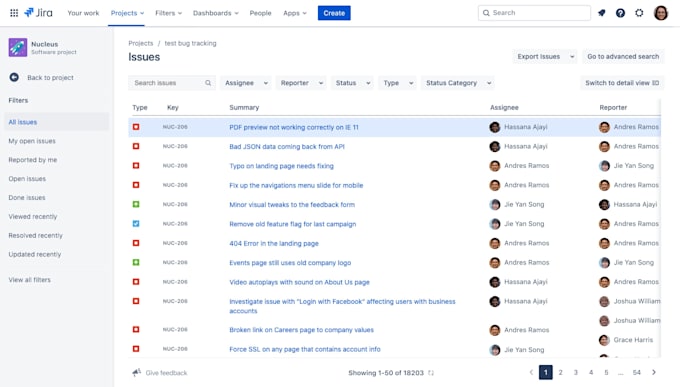Go to the previous page arrow
The width and height of the screenshot is (680, 387).
tap(531, 372)
